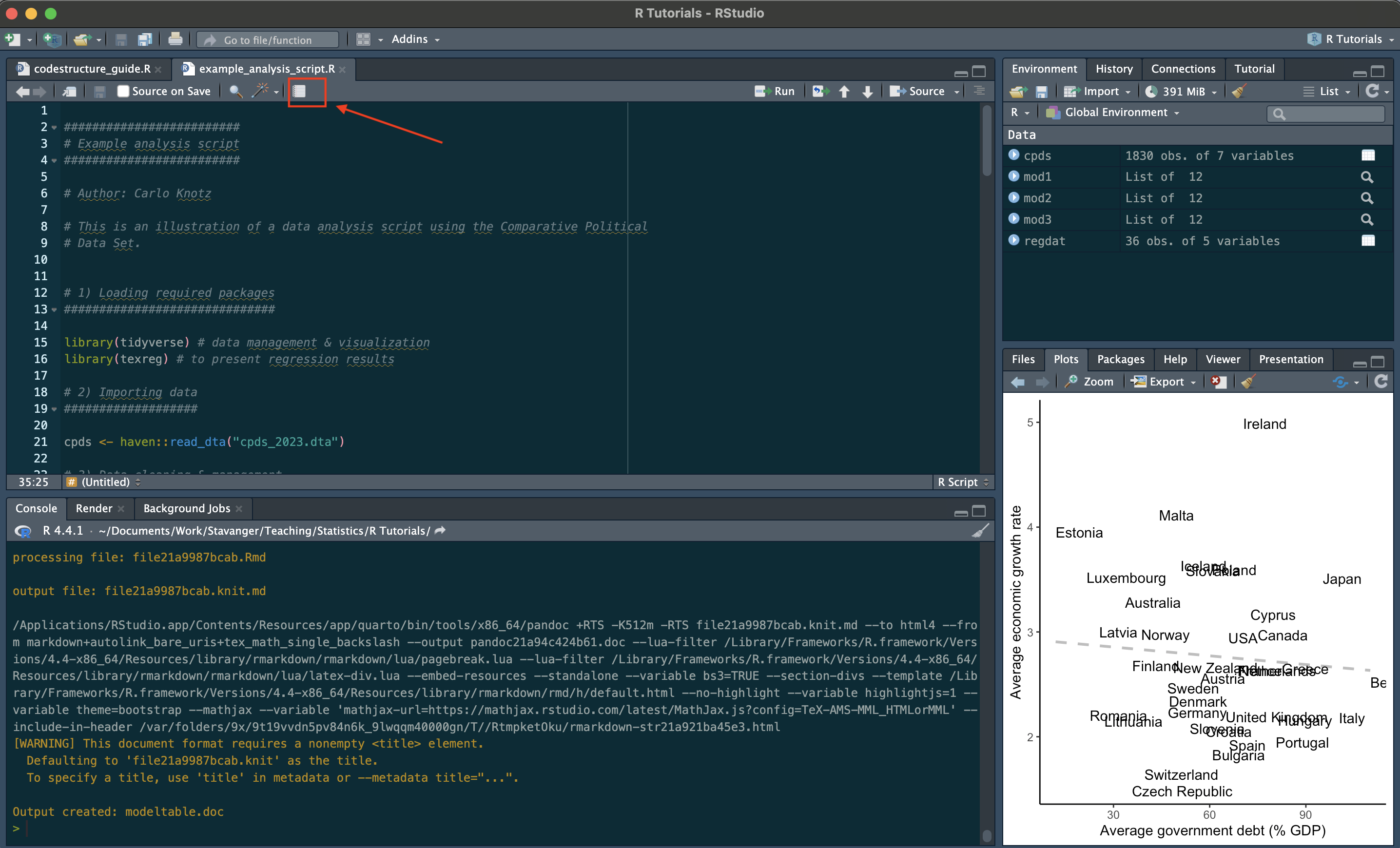Click the clear console broom icon
The height and width of the screenshot is (848, 1400).
(x=979, y=531)
